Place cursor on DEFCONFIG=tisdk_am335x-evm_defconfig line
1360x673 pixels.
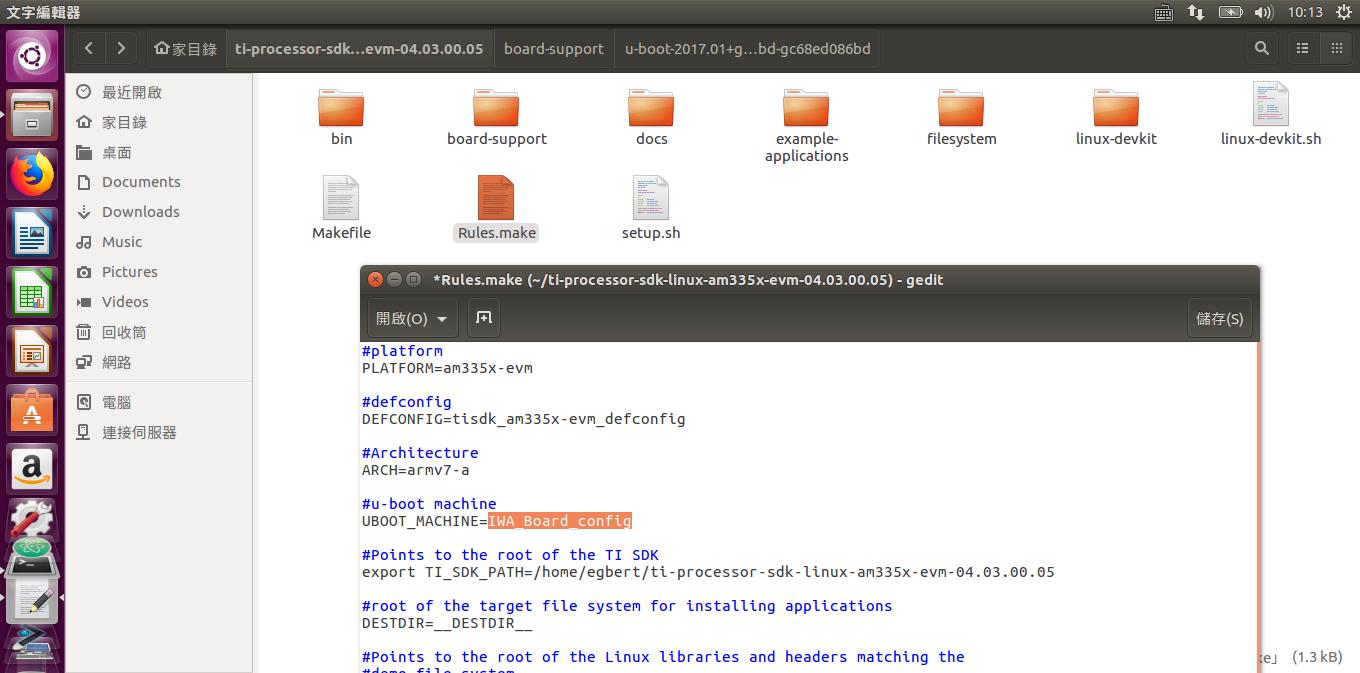tap(524, 419)
